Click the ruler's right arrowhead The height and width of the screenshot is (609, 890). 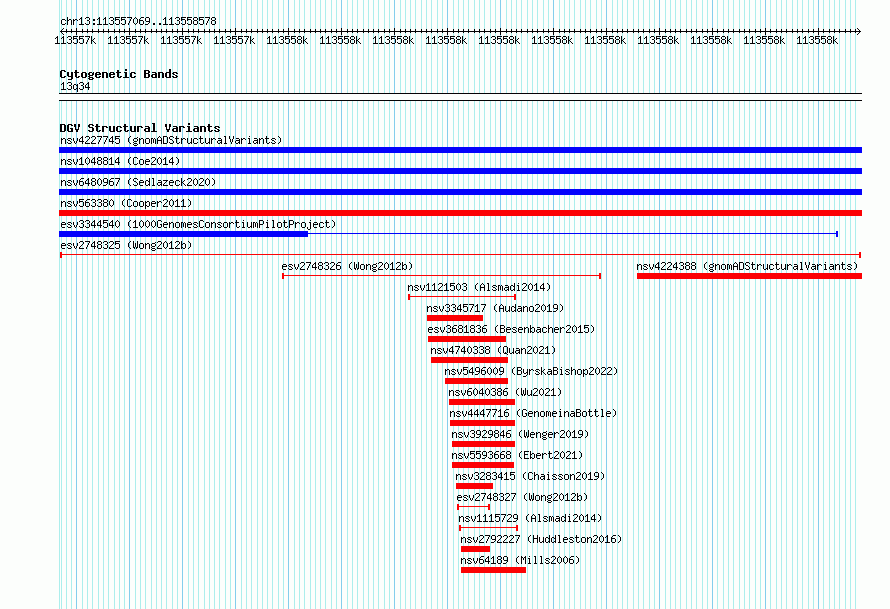858,31
